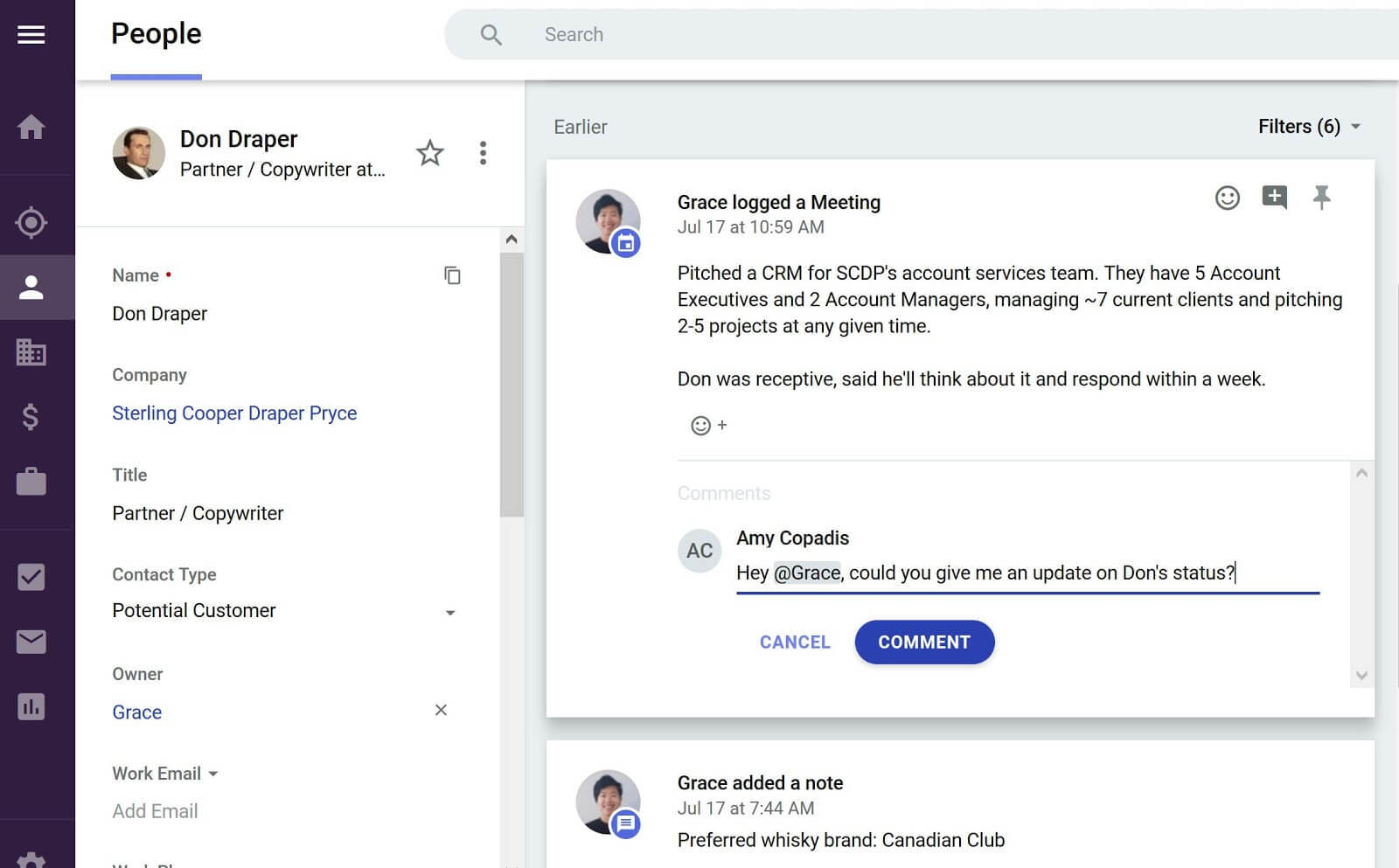
Task: Open owner Grace link
Action: click(137, 712)
